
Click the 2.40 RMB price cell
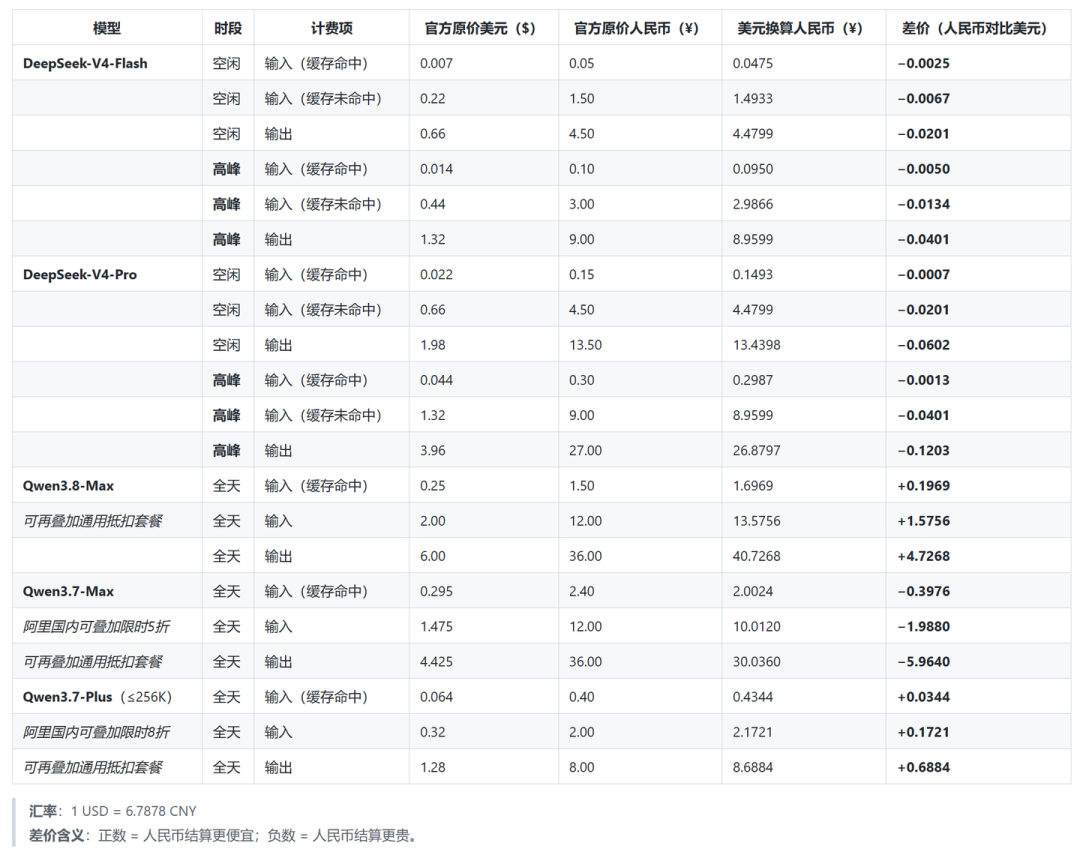(581, 592)
